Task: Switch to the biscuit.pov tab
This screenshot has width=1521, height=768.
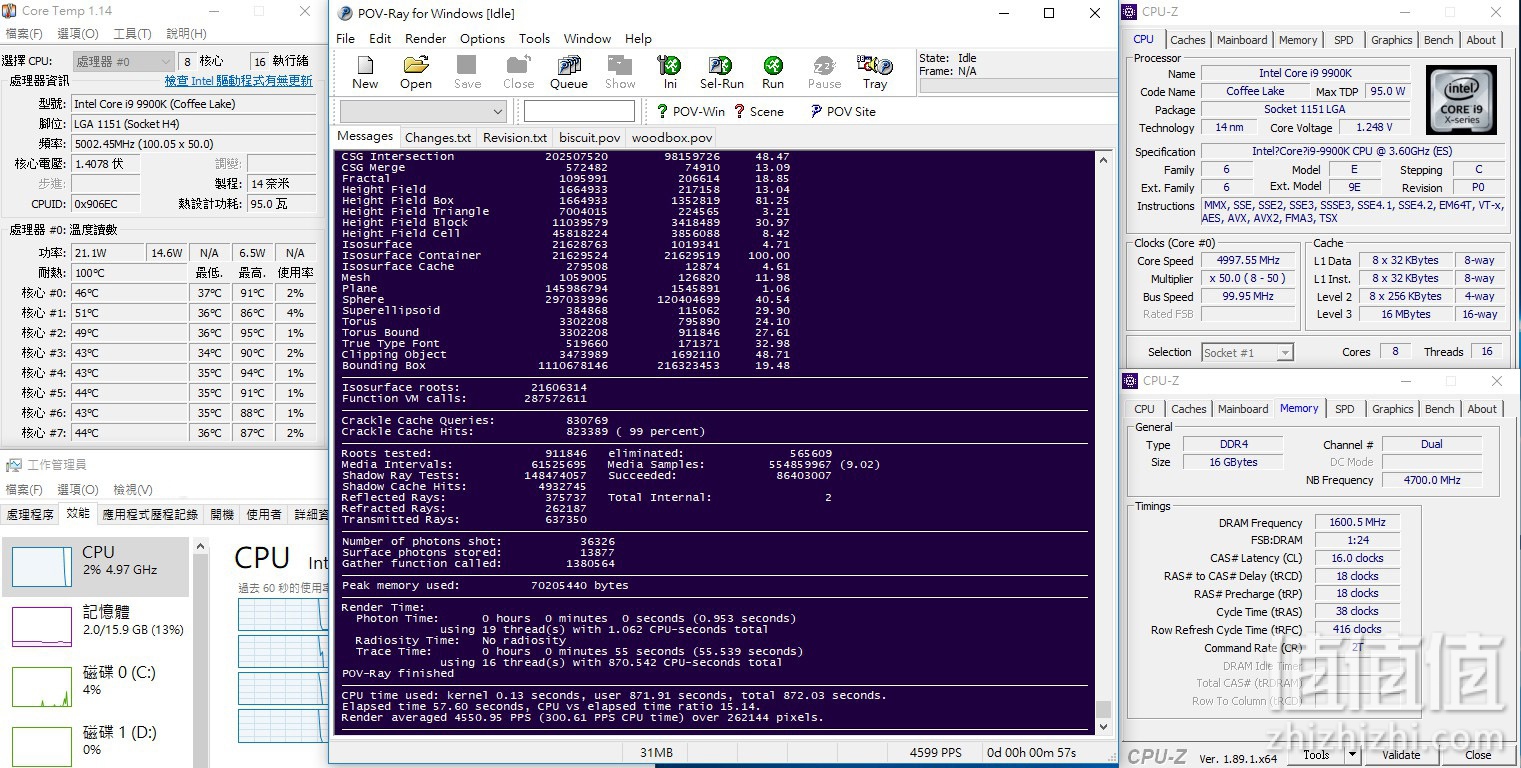Action: tap(590, 138)
